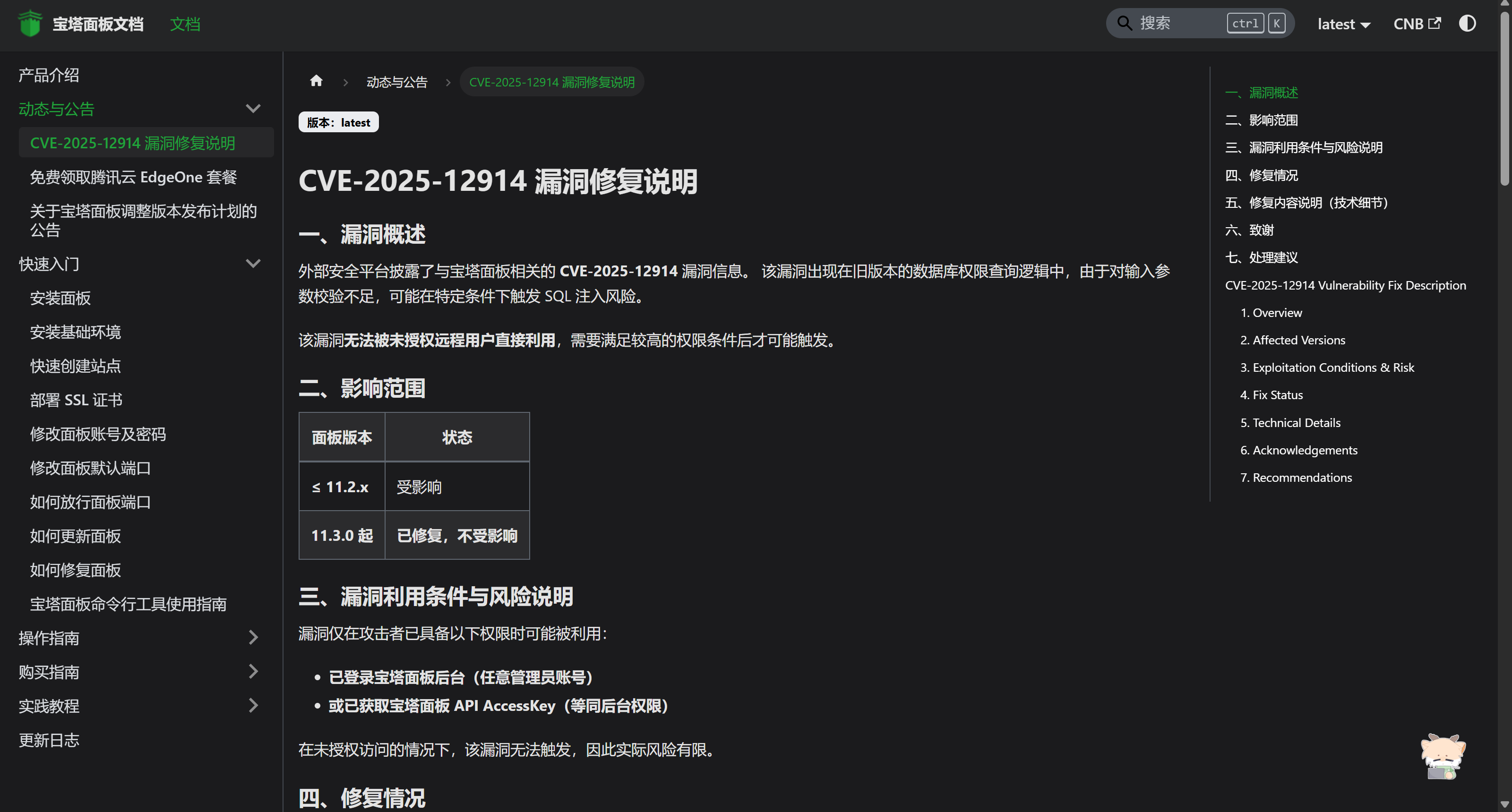This screenshot has height=812, width=1512.
Task: Go to 5. Technical Details outline link
Action: point(1289,422)
